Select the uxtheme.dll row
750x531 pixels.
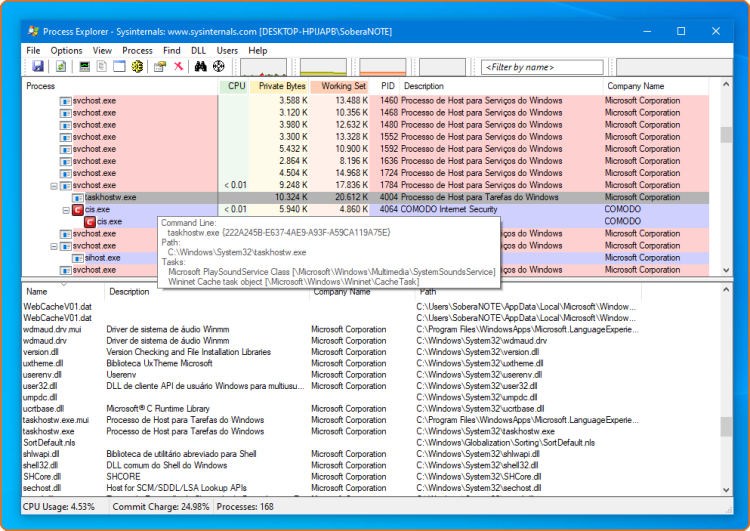click(331, 364)
